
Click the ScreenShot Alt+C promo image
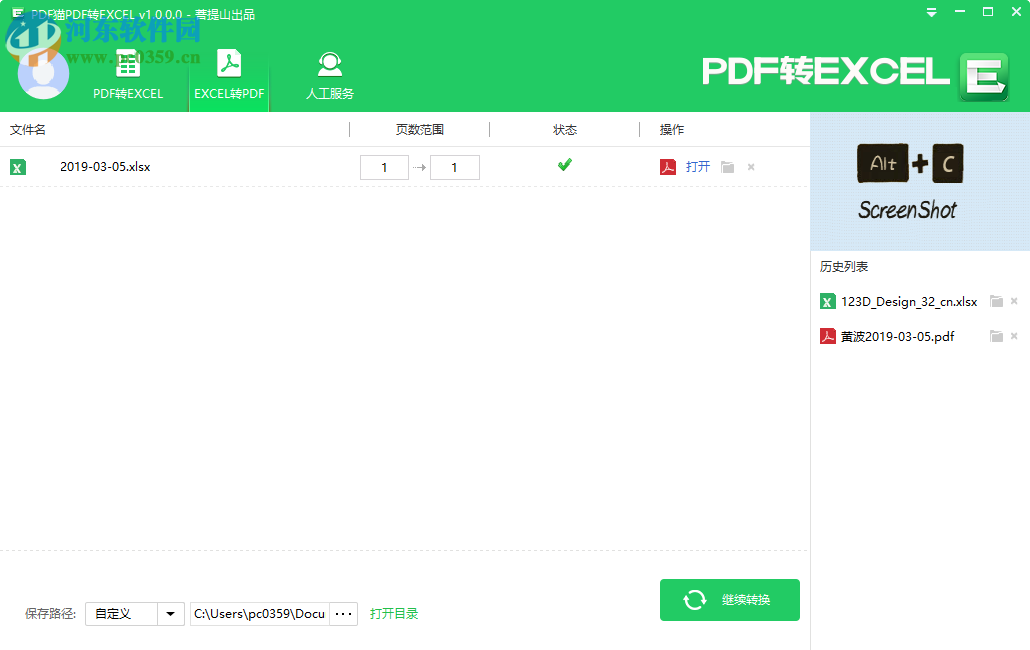pos(909,180)
